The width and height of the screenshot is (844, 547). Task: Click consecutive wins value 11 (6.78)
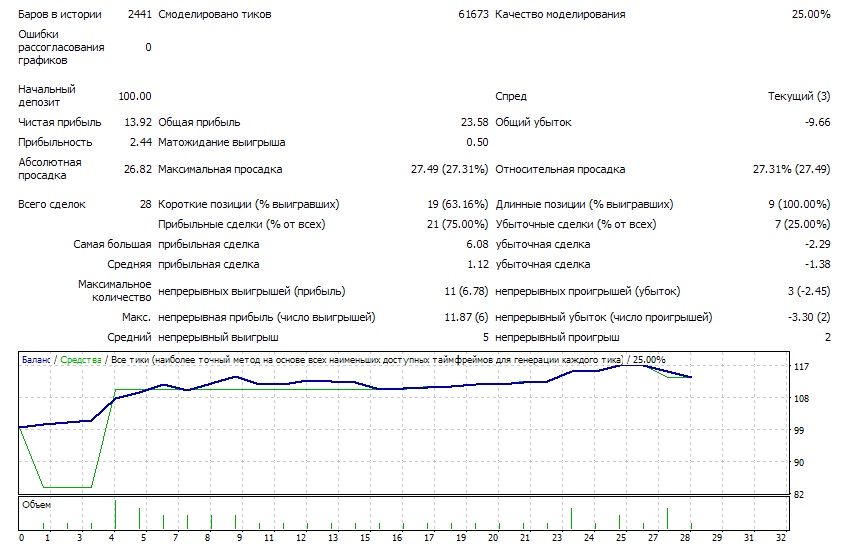click(x=466, y=292)
